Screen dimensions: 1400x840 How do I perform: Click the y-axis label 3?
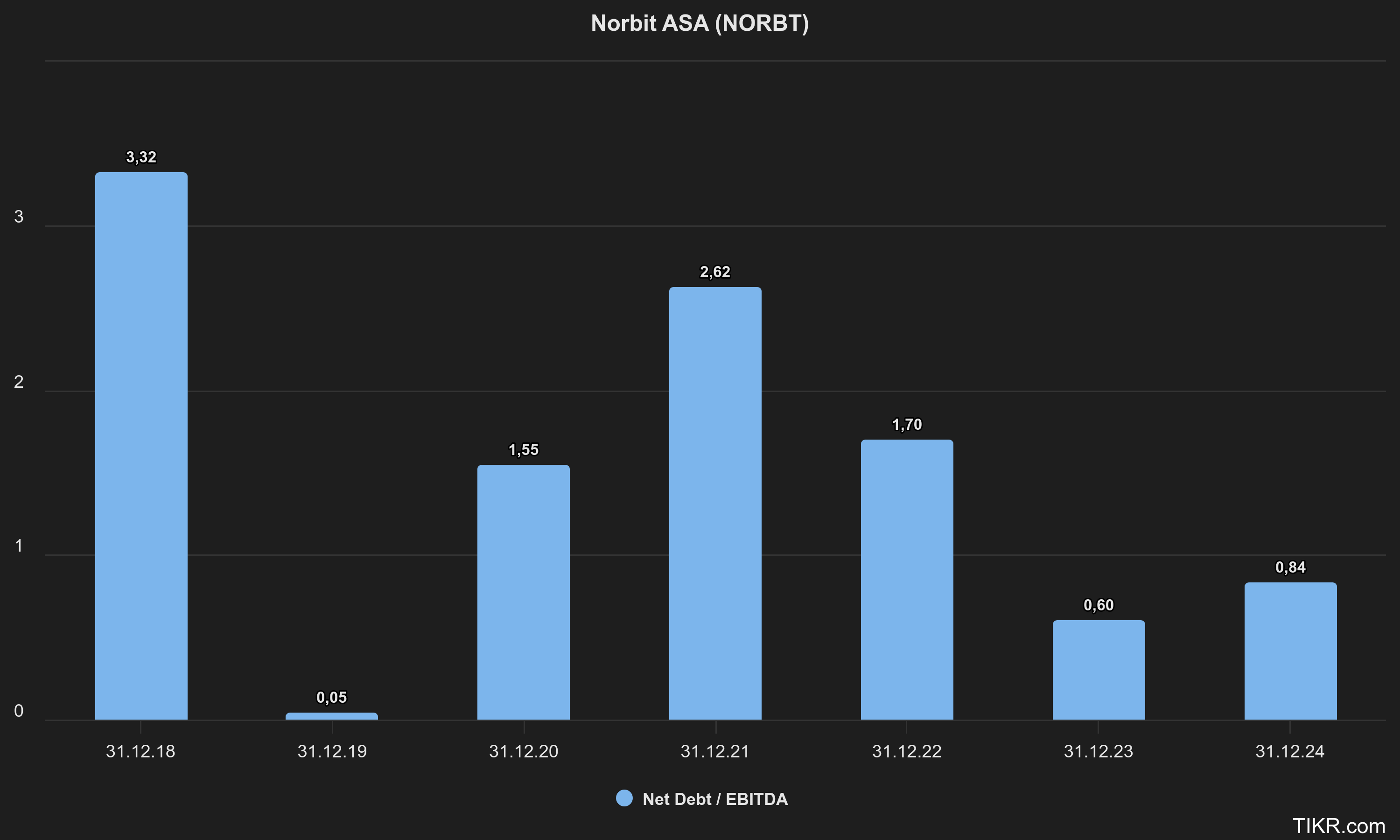pyautogui.click(x=19, y=217)
